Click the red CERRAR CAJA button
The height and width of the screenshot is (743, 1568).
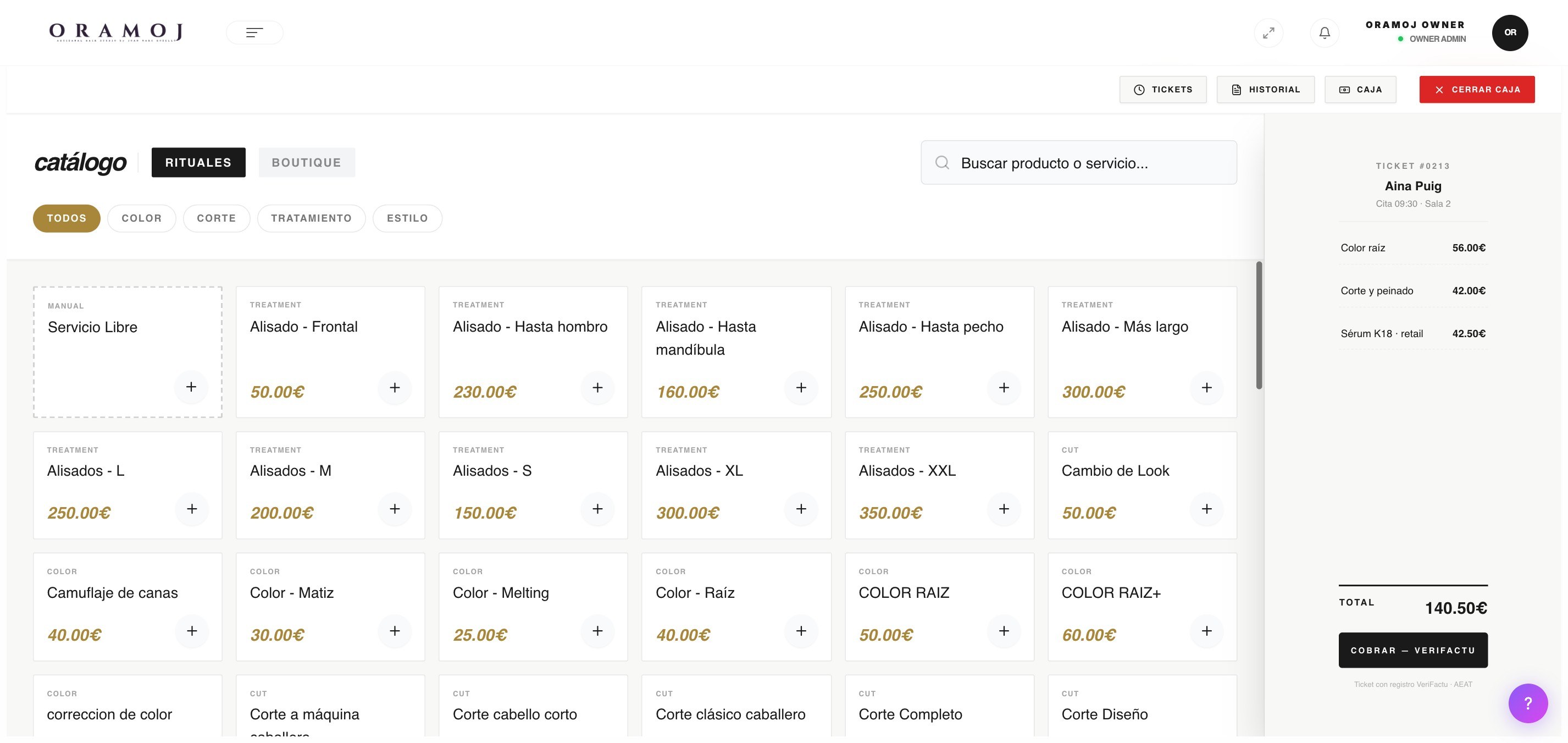[1477, 90]
